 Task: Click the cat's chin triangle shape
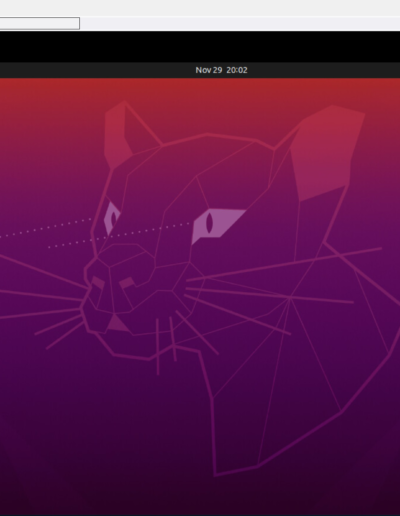pyautogui.click(x=117, y=323)
